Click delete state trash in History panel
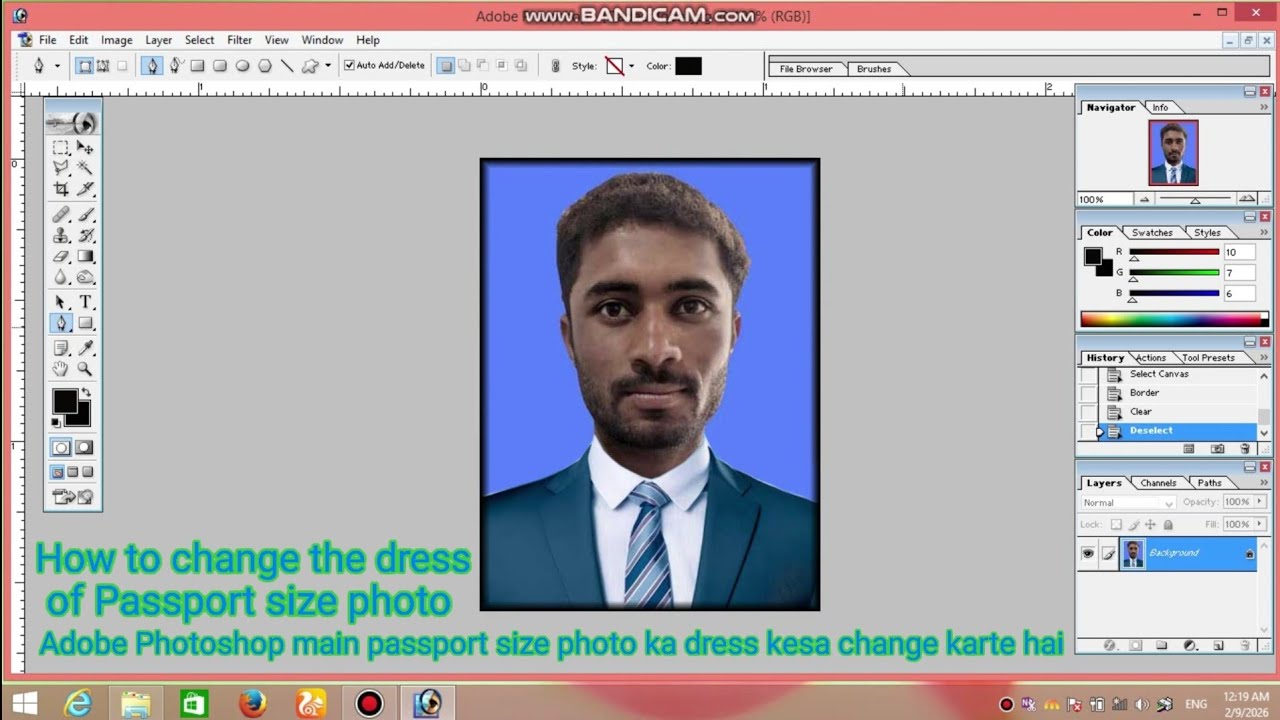Viewport: 1280px width, 720px height. [x=1245, y=449]
